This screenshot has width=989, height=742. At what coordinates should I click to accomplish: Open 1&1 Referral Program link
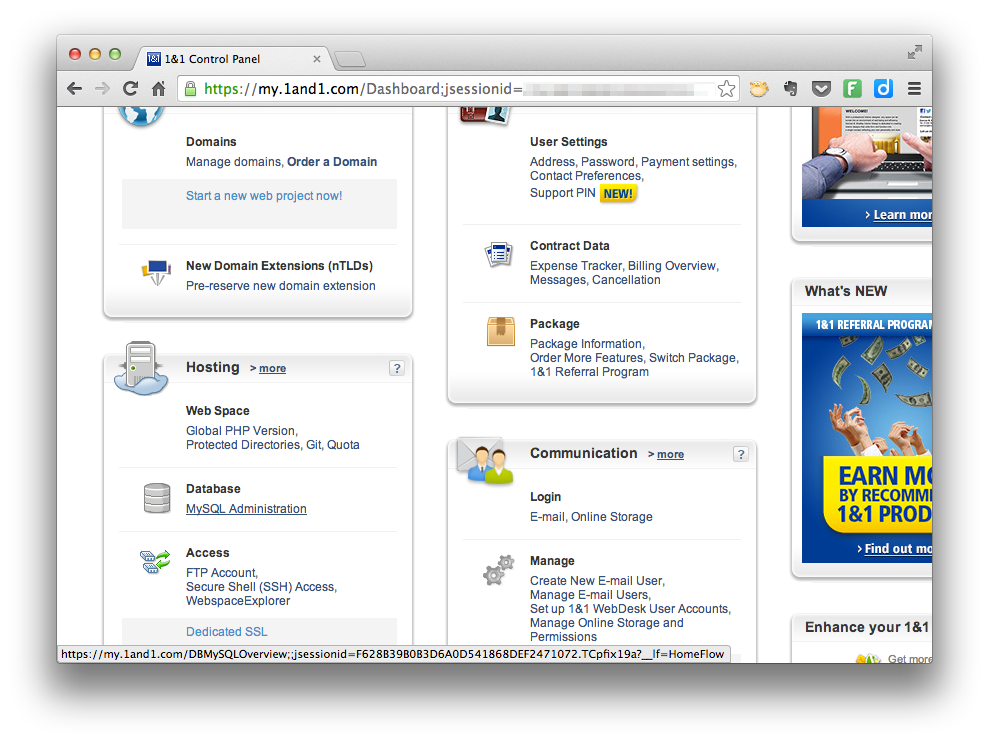(x=589, y=372)
